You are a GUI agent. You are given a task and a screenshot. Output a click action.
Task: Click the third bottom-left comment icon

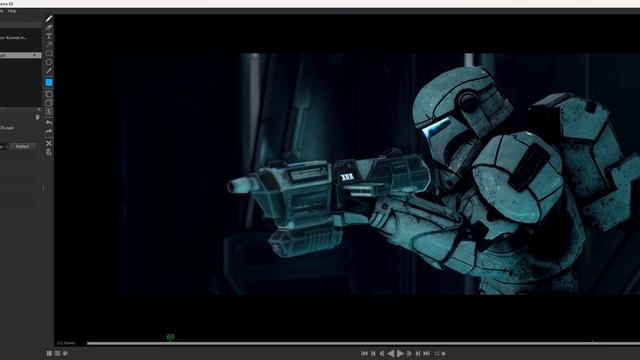65,353
